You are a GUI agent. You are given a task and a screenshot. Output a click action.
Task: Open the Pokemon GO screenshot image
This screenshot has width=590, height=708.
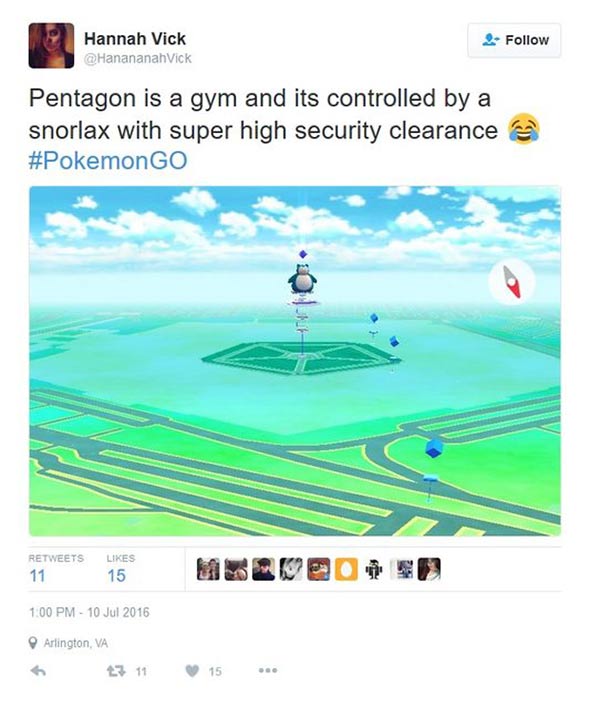point(295,361)
